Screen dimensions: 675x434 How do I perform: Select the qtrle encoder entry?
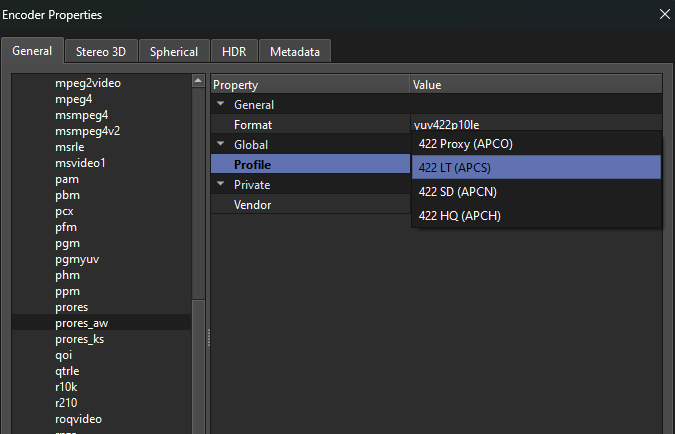coord(70,371)
